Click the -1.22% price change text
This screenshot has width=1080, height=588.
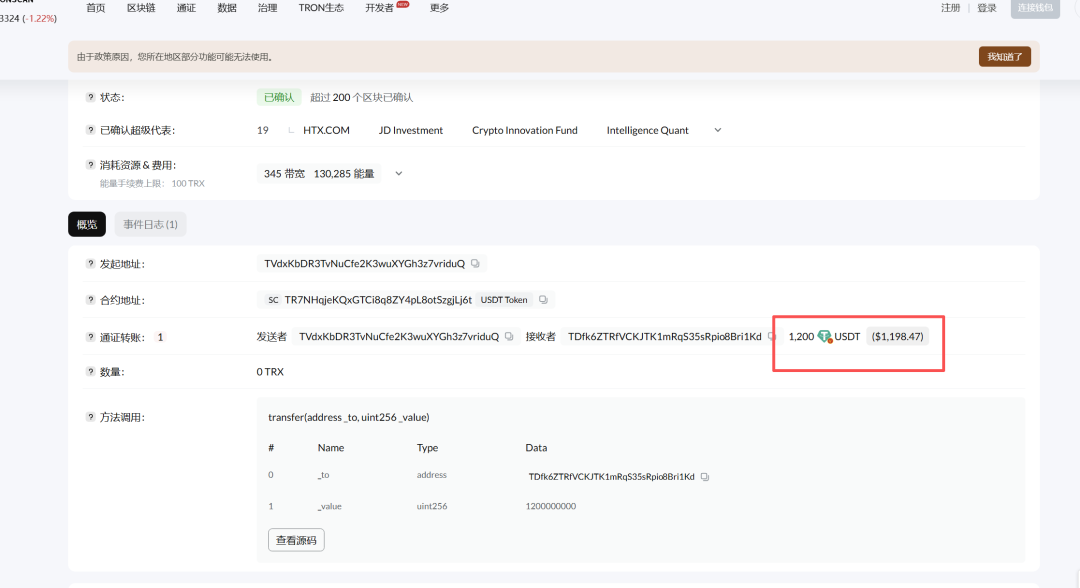click(x=39, y=19)
